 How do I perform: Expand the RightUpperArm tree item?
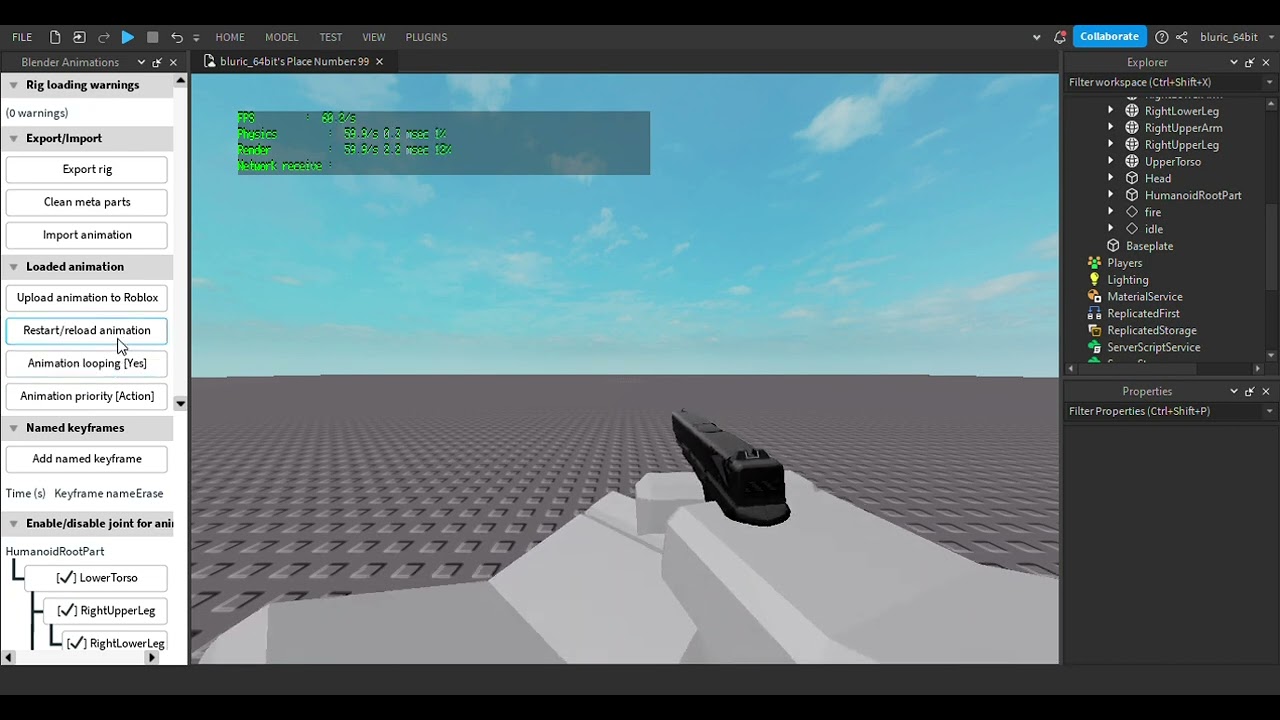[x=1111, y=128]
